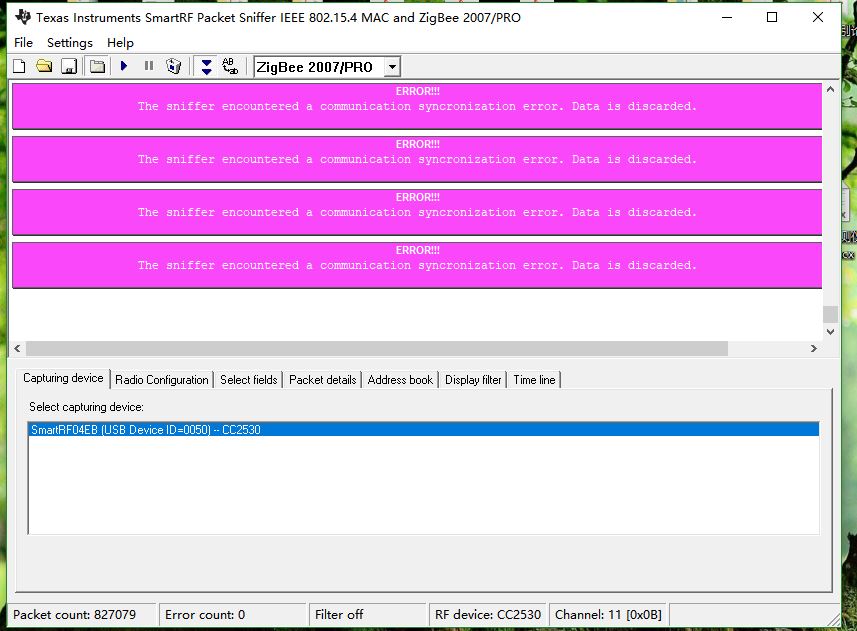Click the packet list scroll down arrow
Screen dimensions: 857x631
[830, 332]
